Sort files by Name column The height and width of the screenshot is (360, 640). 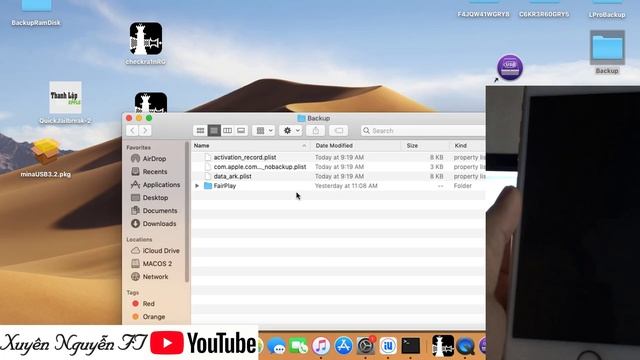point(250,146)
